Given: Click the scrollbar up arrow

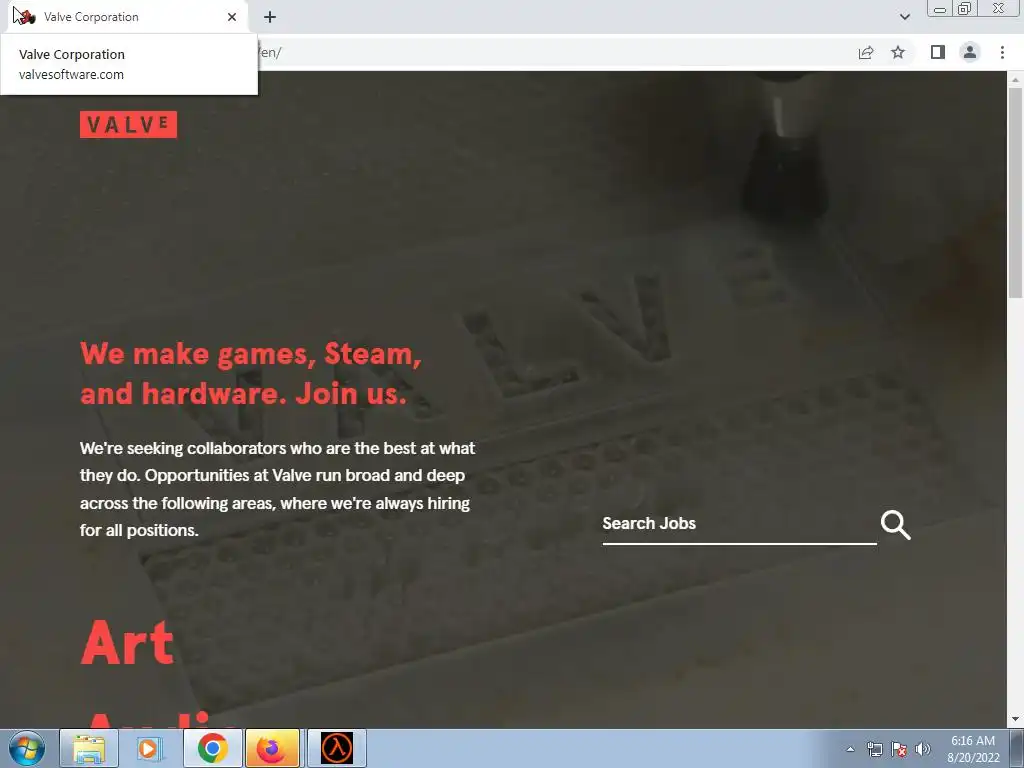Looking at the screenshot, I should point(1015,79).
